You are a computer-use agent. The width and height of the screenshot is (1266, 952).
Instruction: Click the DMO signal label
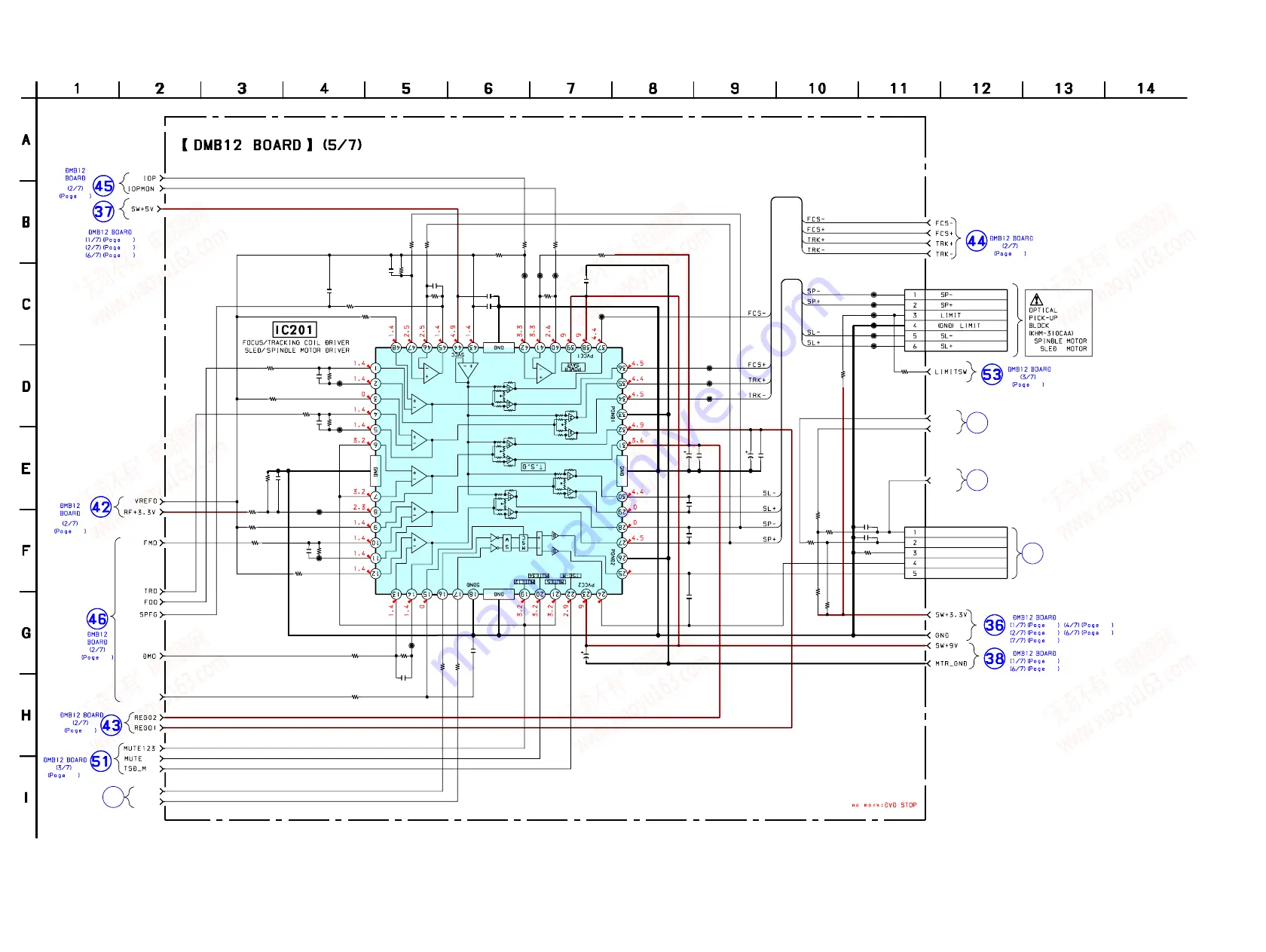coord(150,657)
